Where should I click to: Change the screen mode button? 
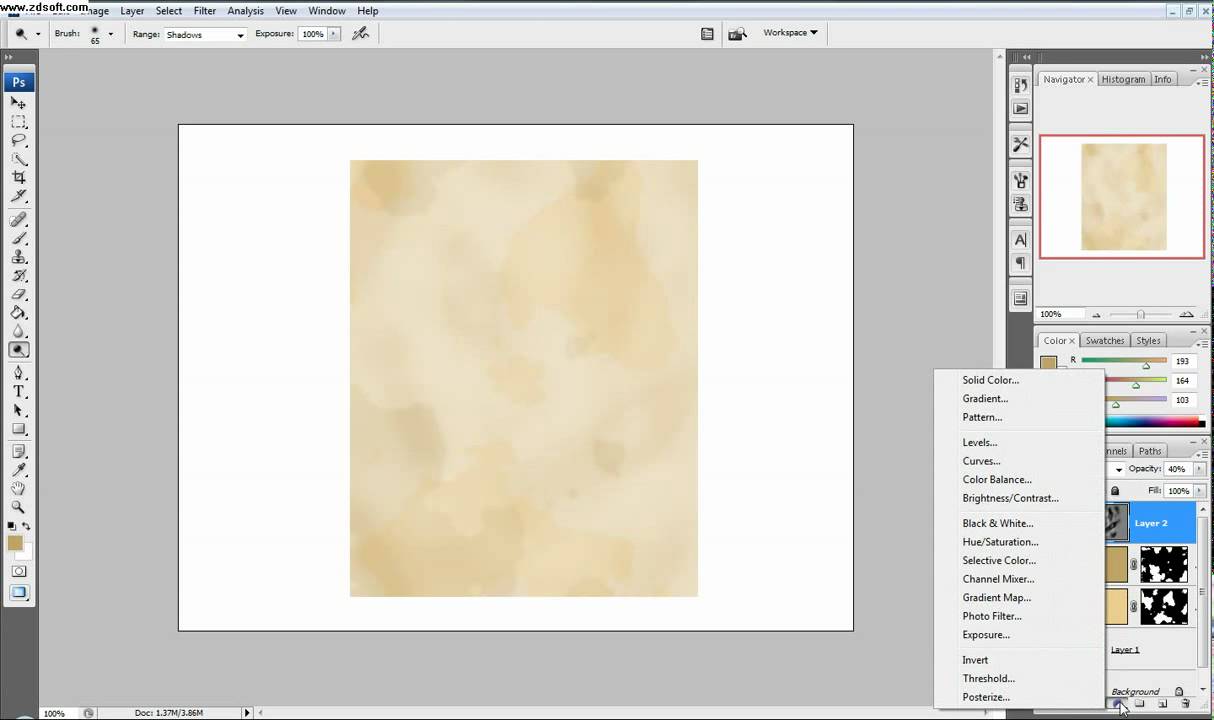click(18, 593)
